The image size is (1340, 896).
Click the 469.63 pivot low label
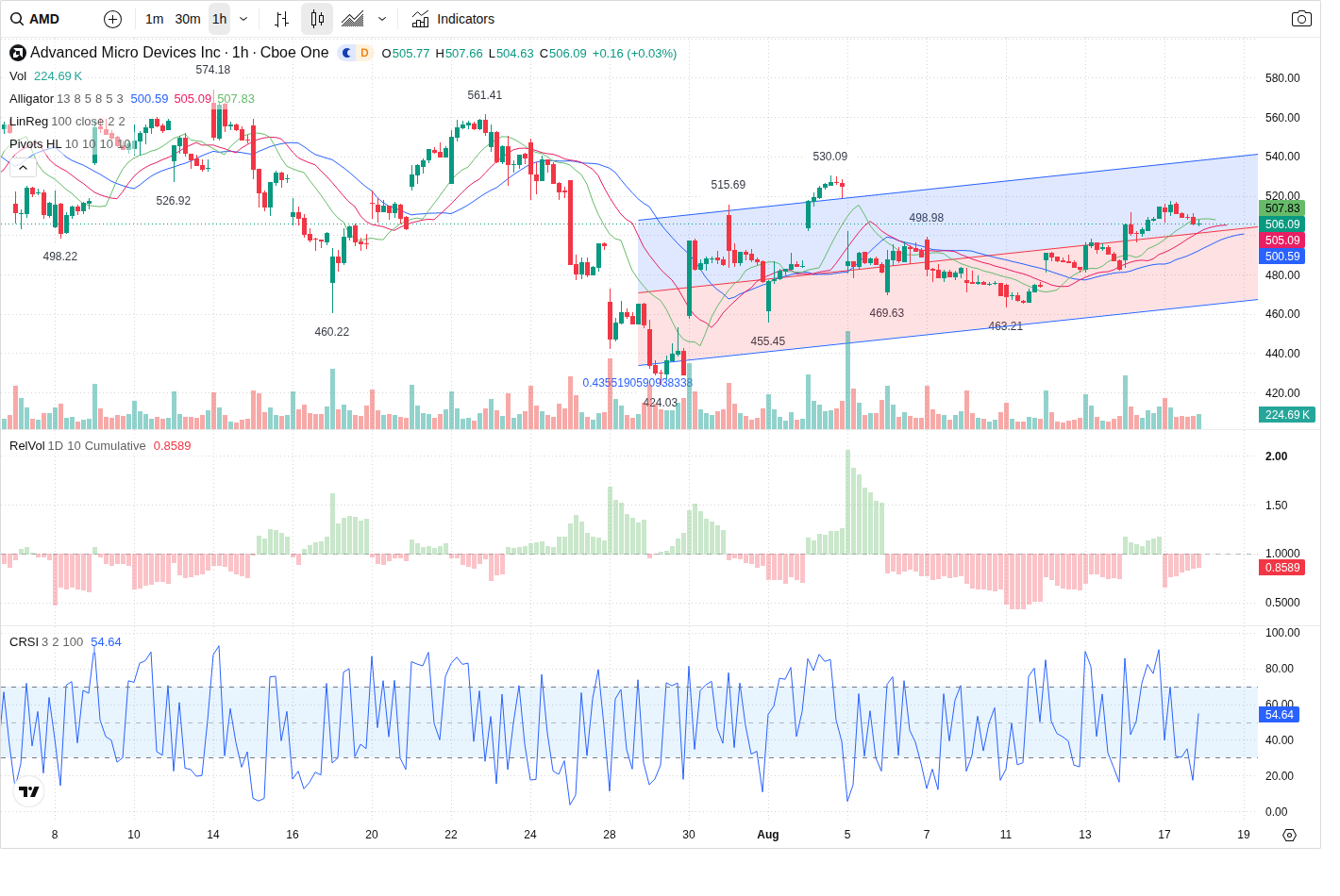click(887, 313)
